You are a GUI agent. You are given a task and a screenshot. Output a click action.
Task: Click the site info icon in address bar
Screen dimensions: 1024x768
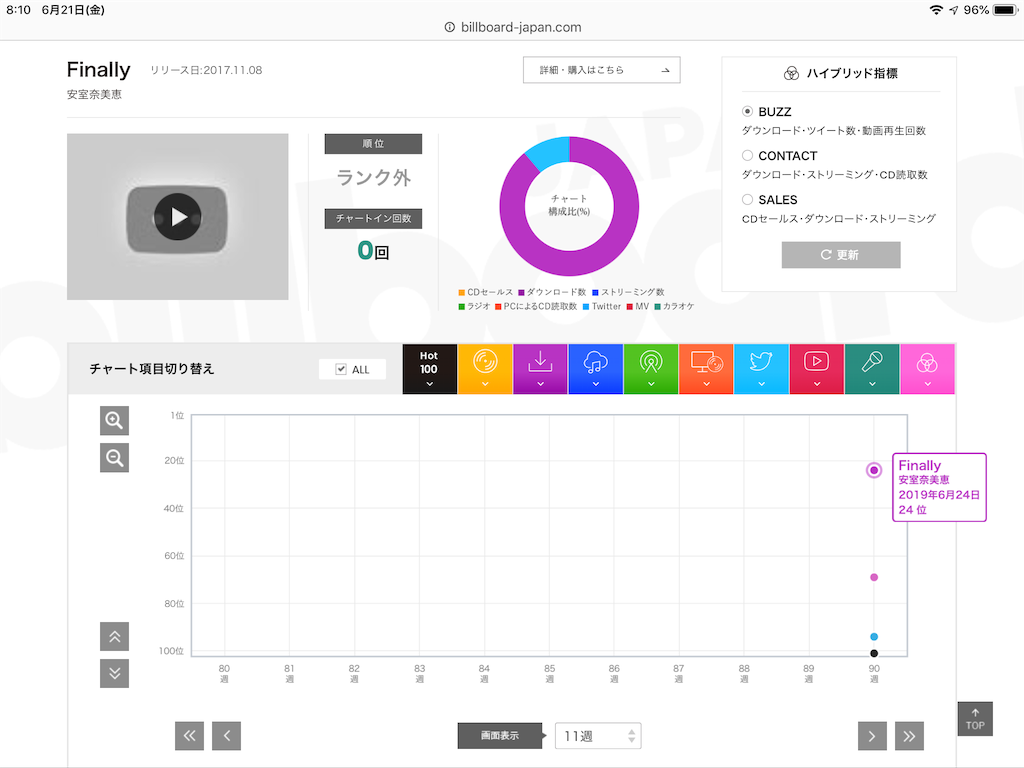(449, 27)
